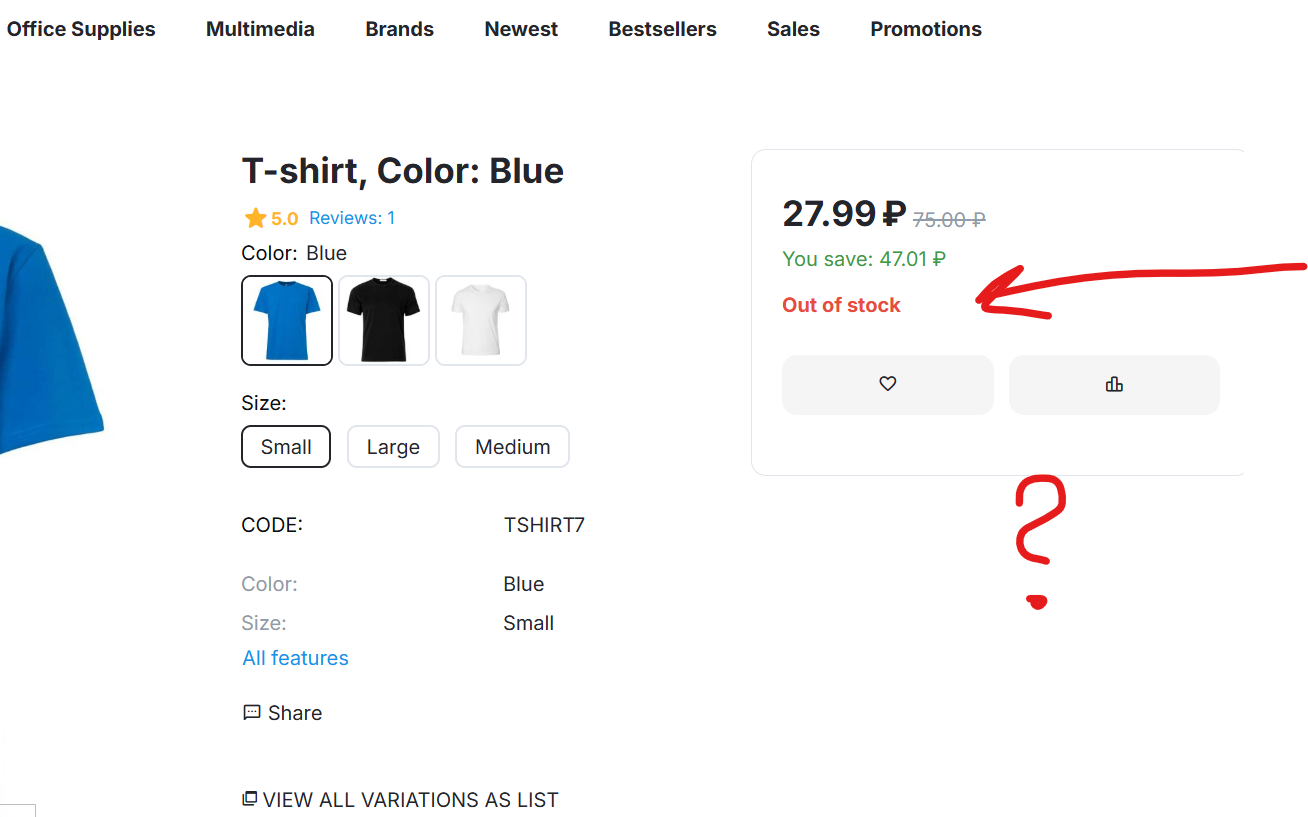This screenshot has height=817, width=1308.
Task: Click the All features link
Action: (x=295, y=658)
